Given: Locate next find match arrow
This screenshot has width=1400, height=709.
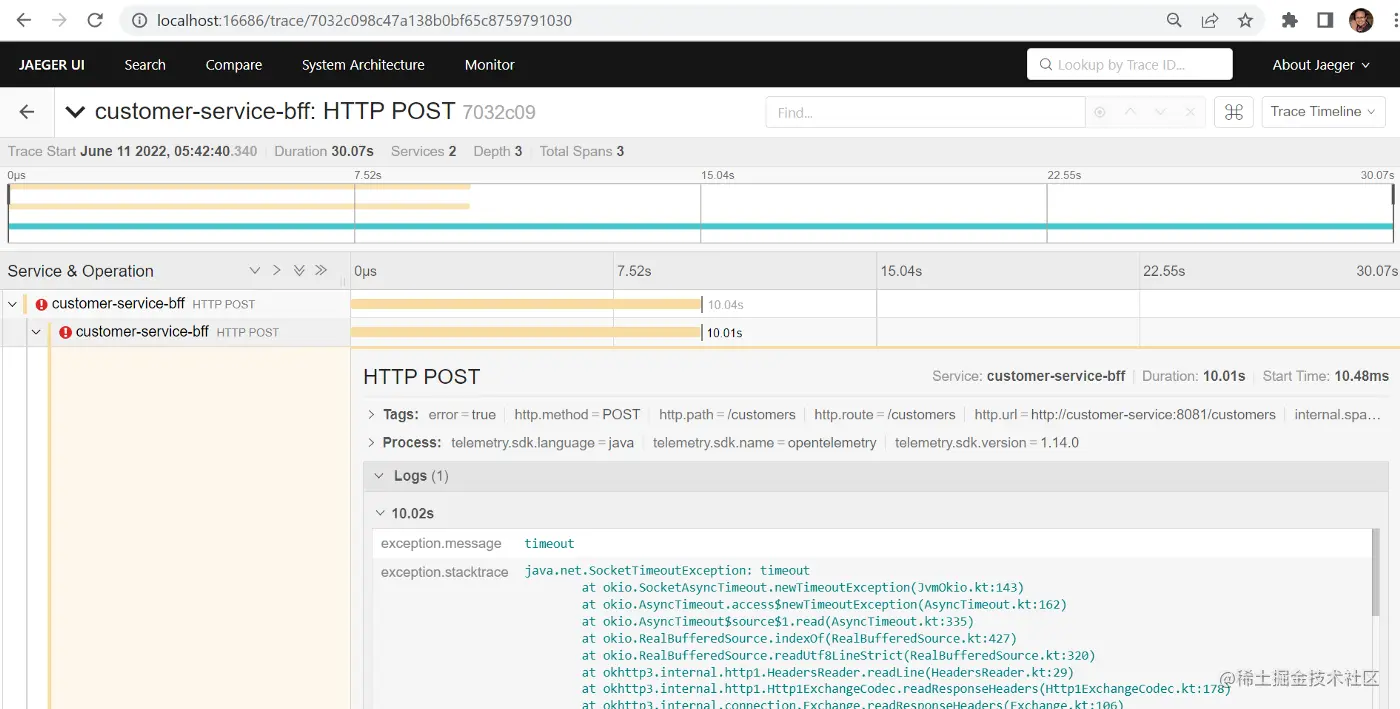Looking at the screenshot, I should [x=1160, y=112].
